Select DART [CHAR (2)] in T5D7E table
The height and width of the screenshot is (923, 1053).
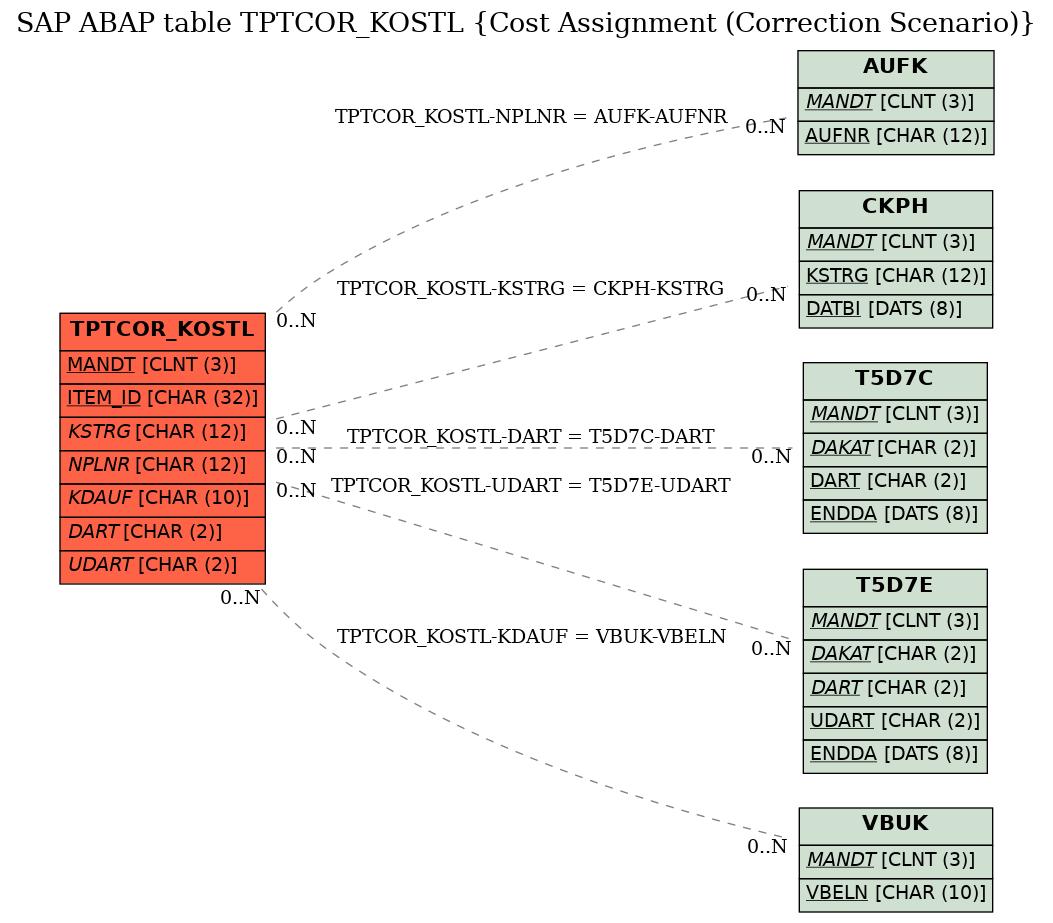[x=895, y=690]
